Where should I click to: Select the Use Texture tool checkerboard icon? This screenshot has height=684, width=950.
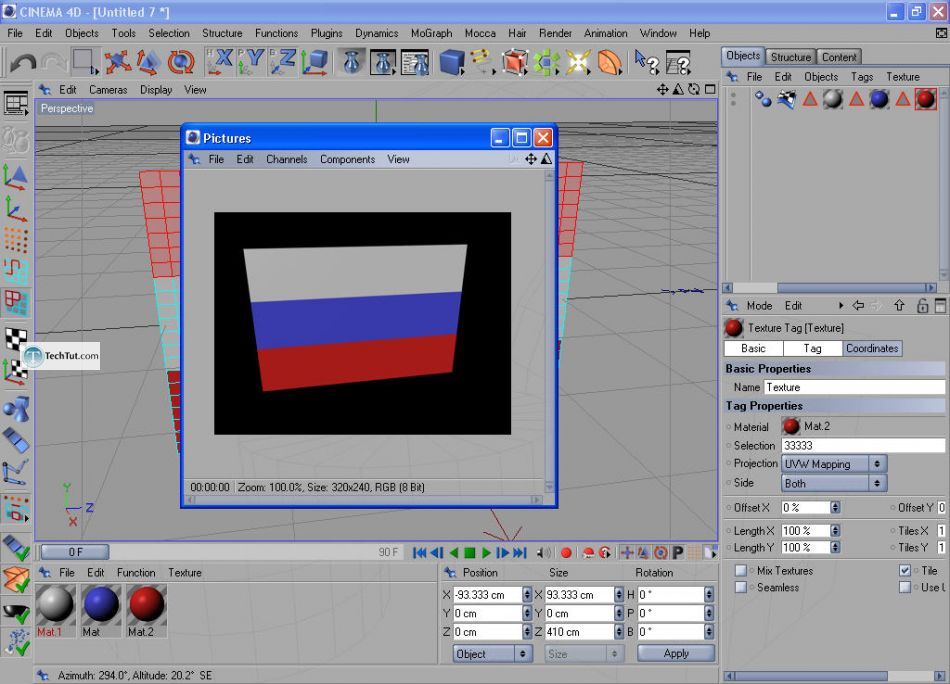(x=16, y=338)
